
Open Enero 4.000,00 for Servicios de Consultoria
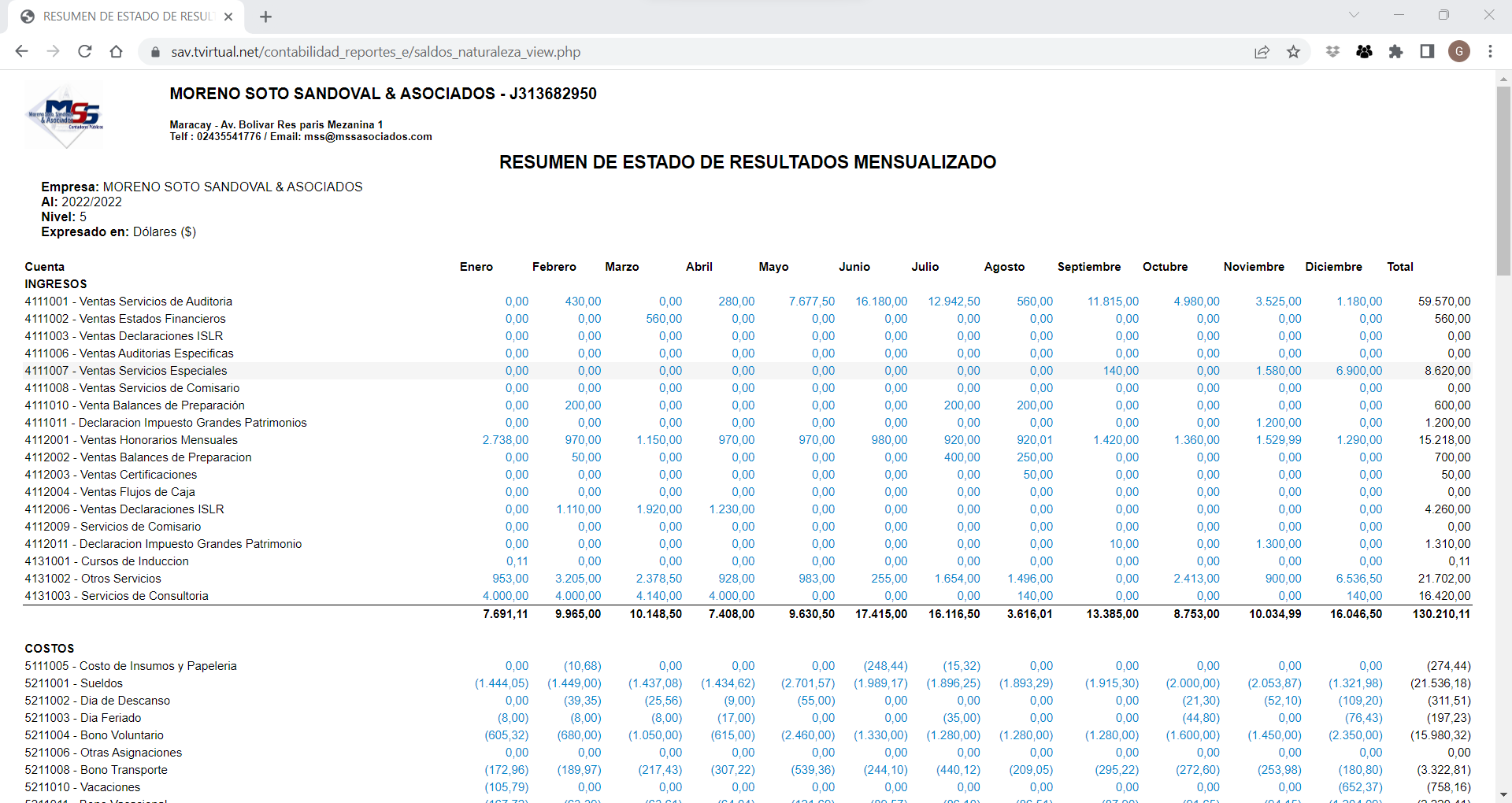click(506, 596)
